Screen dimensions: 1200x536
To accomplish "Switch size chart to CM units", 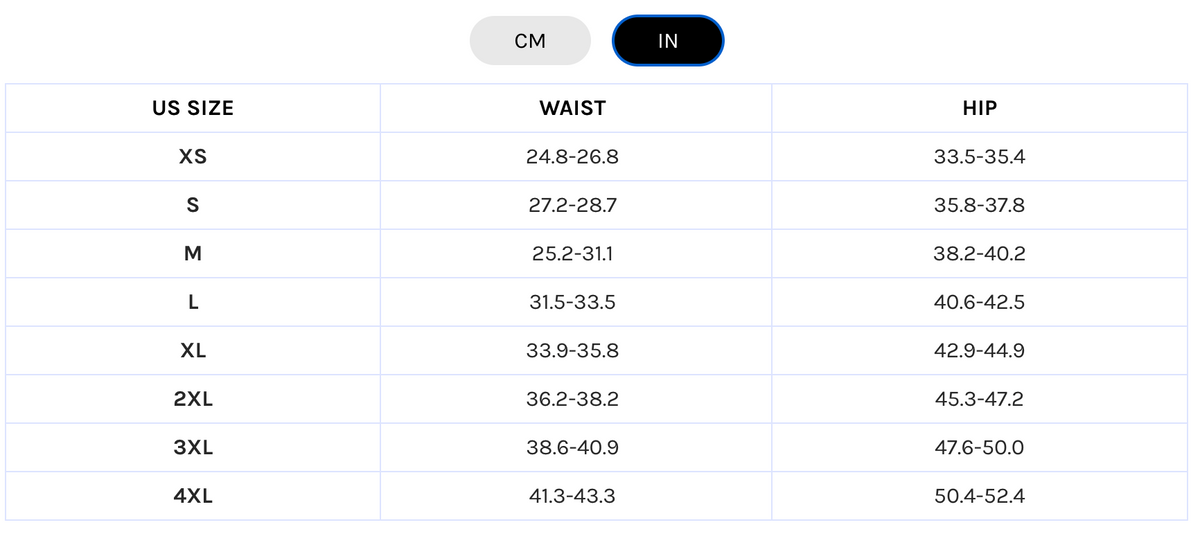I will (530, 41).
